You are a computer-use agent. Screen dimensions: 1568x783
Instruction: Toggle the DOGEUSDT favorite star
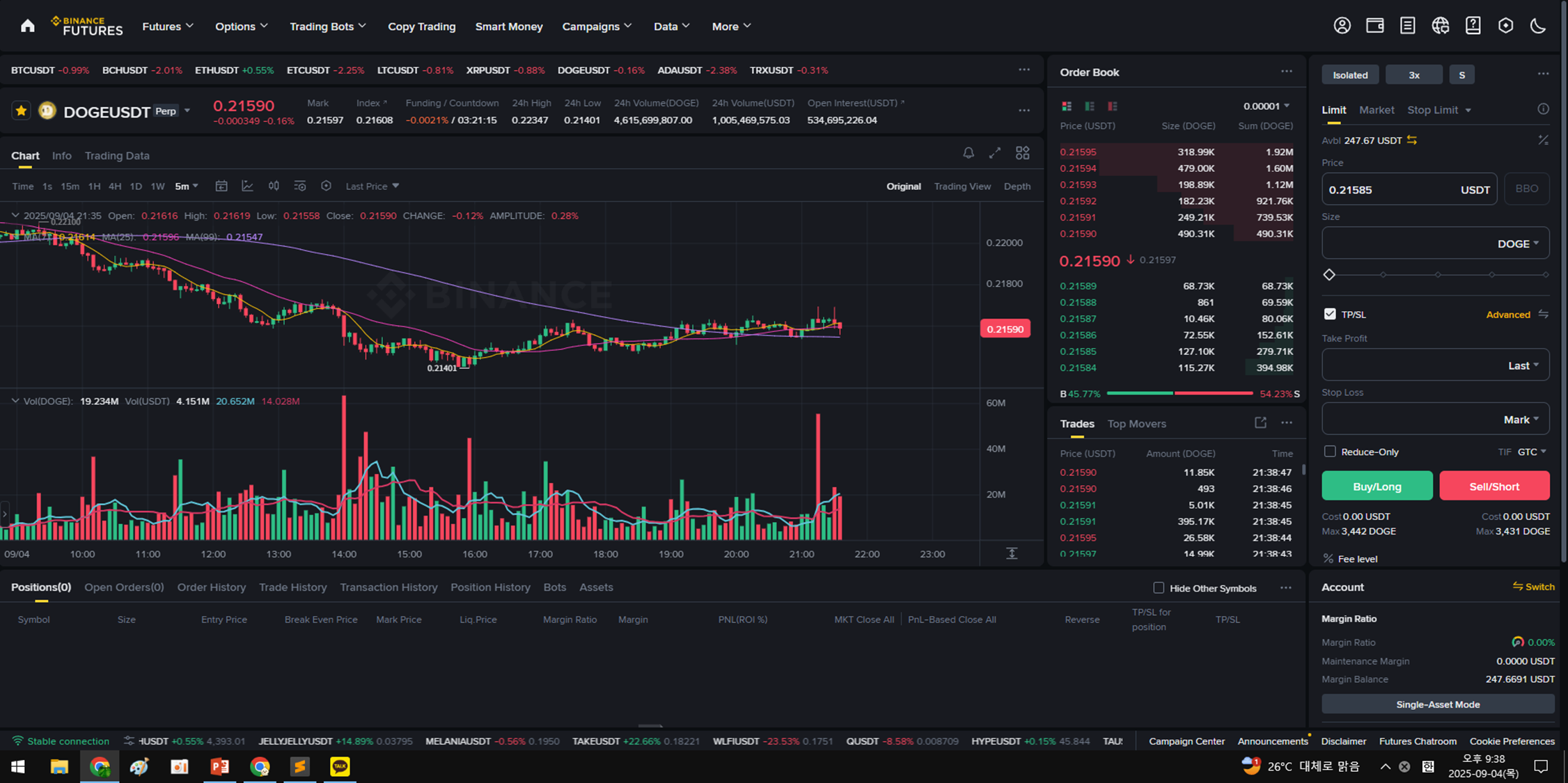pos(21,111)
